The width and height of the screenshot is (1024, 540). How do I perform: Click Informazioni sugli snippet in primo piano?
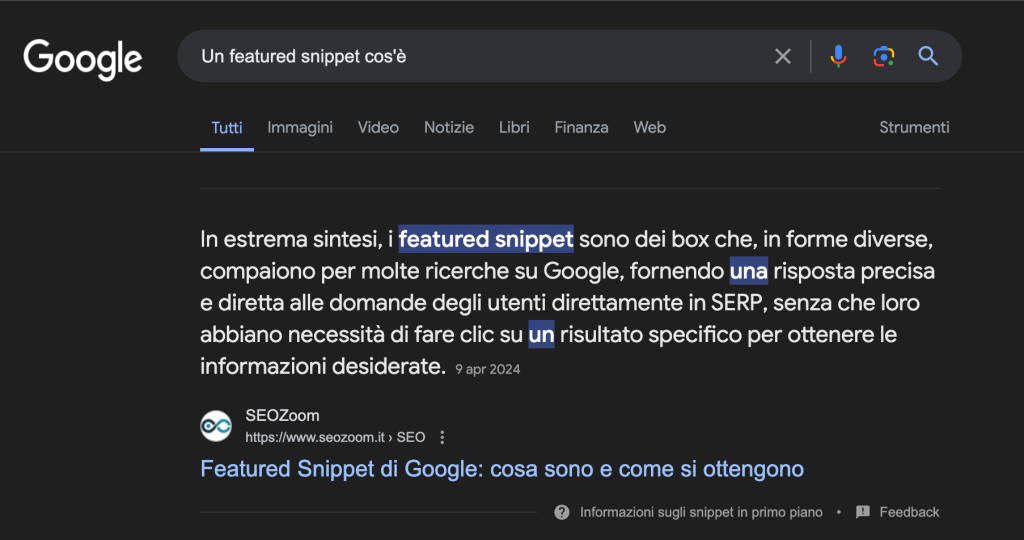(x=701, y=512)
